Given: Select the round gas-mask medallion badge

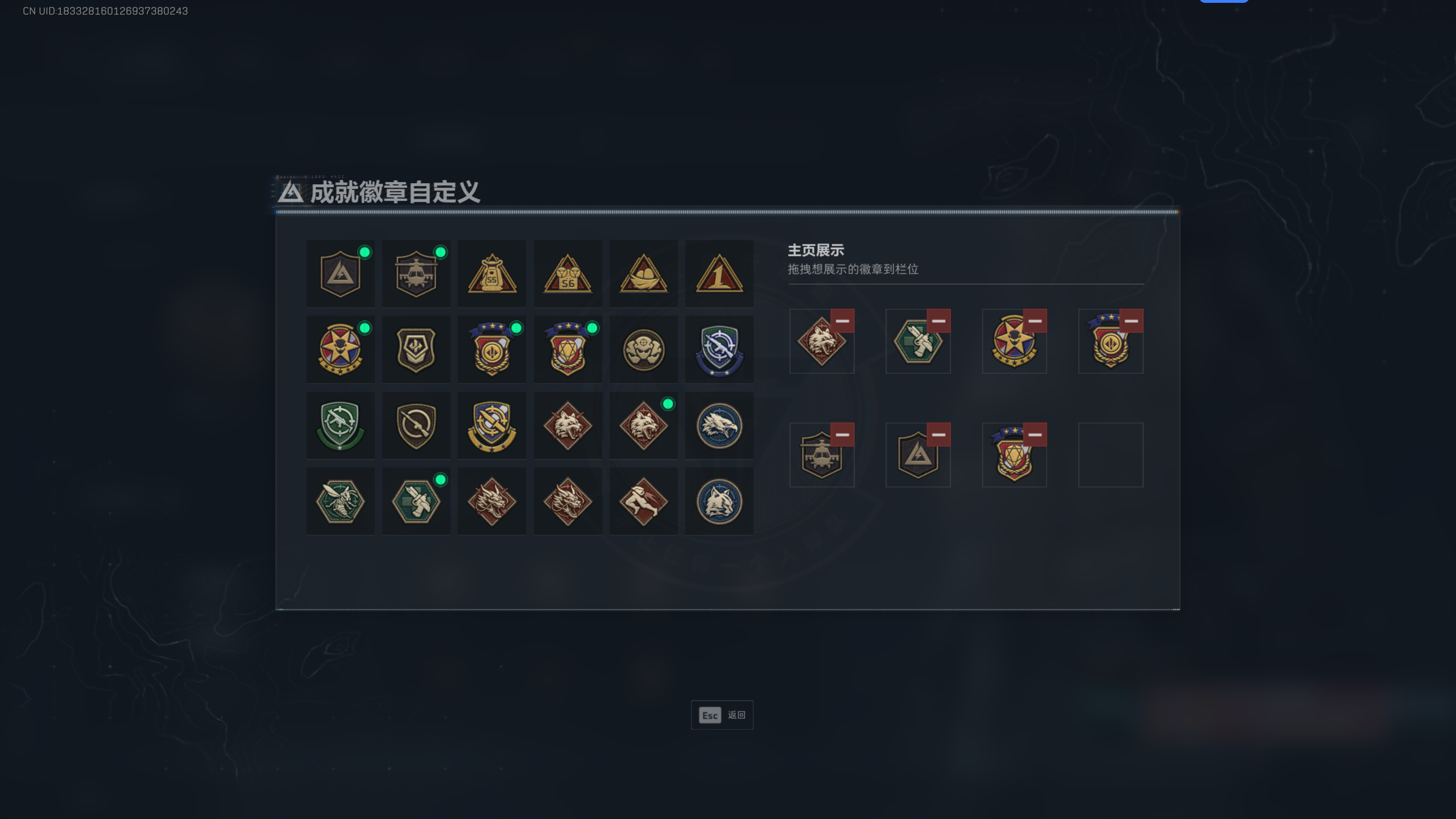Looking at the screenshot, I should (643, 350).
